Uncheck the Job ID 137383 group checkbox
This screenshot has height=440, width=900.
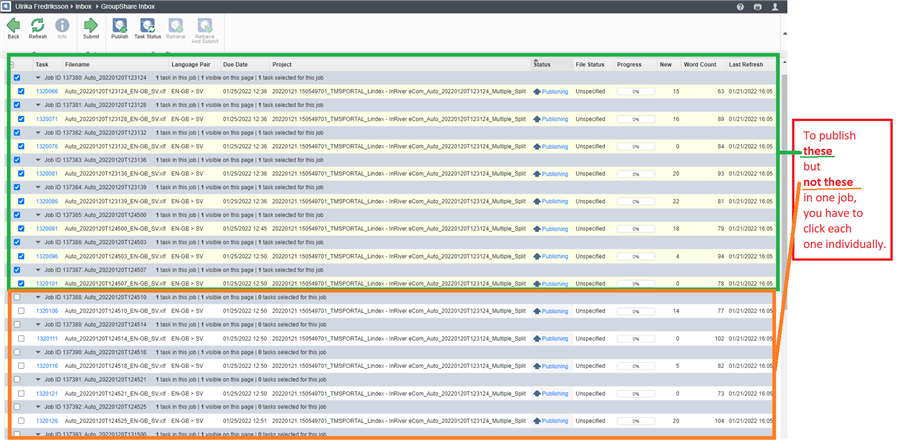(17, 159)
